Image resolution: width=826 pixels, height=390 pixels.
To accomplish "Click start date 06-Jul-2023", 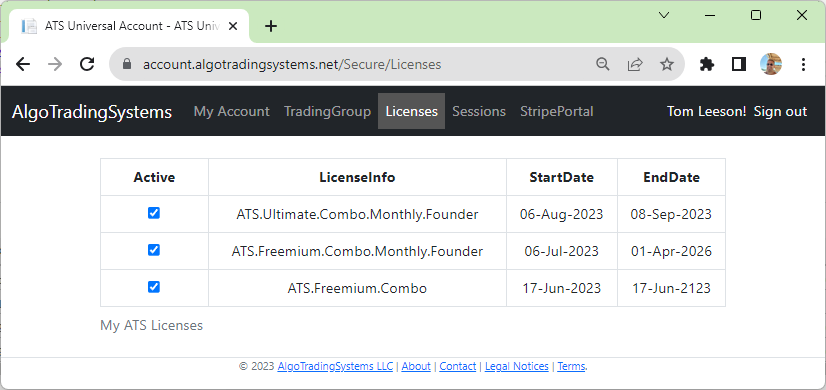I will point(562,251).
